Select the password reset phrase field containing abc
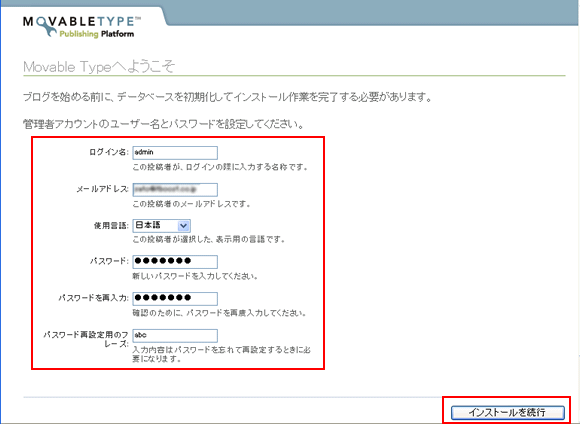 pos(175,335)
